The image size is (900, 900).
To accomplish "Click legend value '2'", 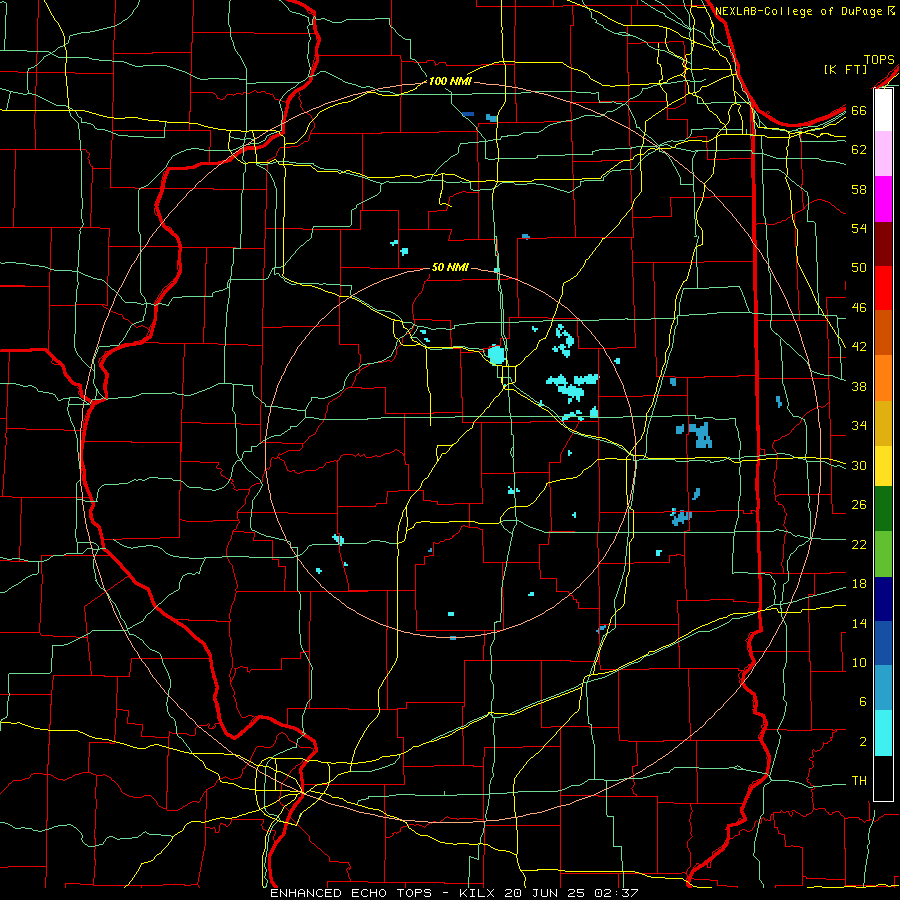I will coord(862,742).
